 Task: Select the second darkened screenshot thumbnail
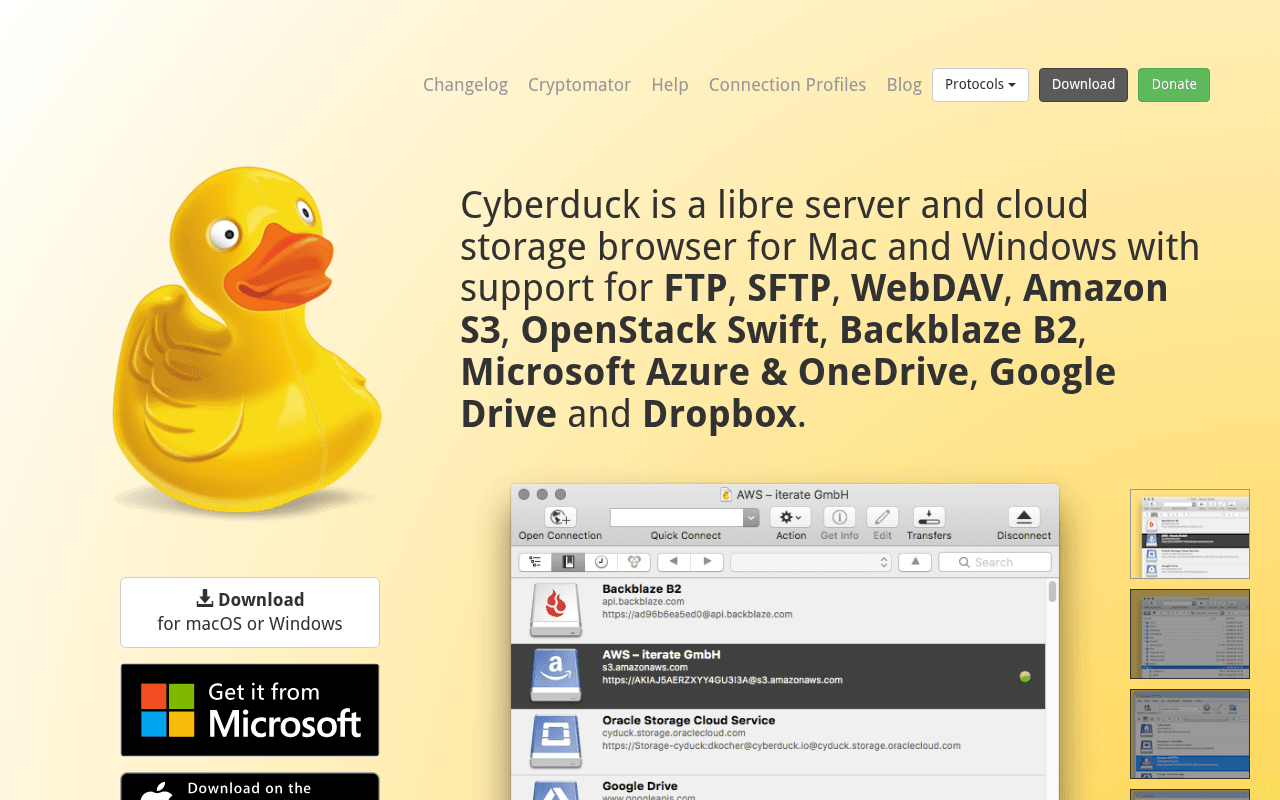1190,634
